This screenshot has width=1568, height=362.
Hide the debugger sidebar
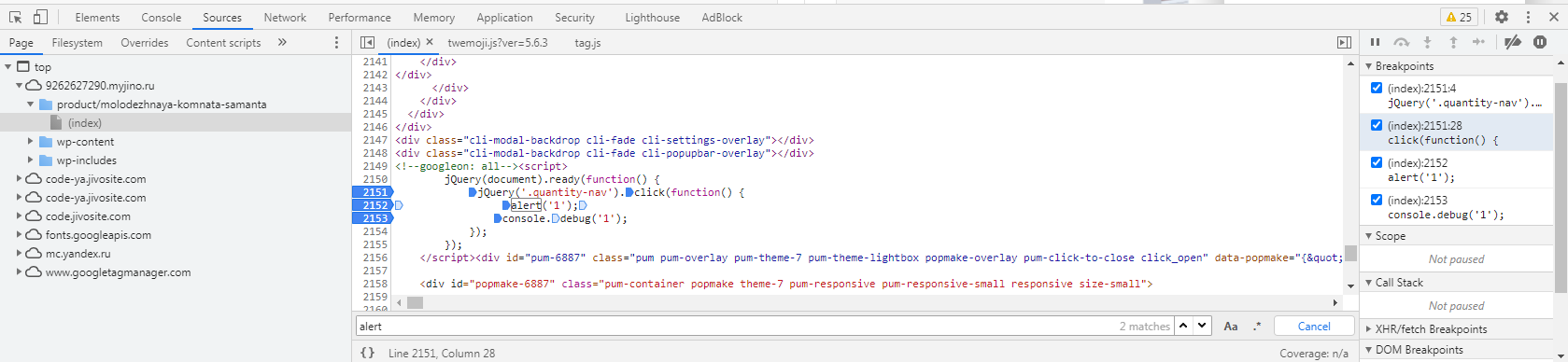coord(1344,42)
